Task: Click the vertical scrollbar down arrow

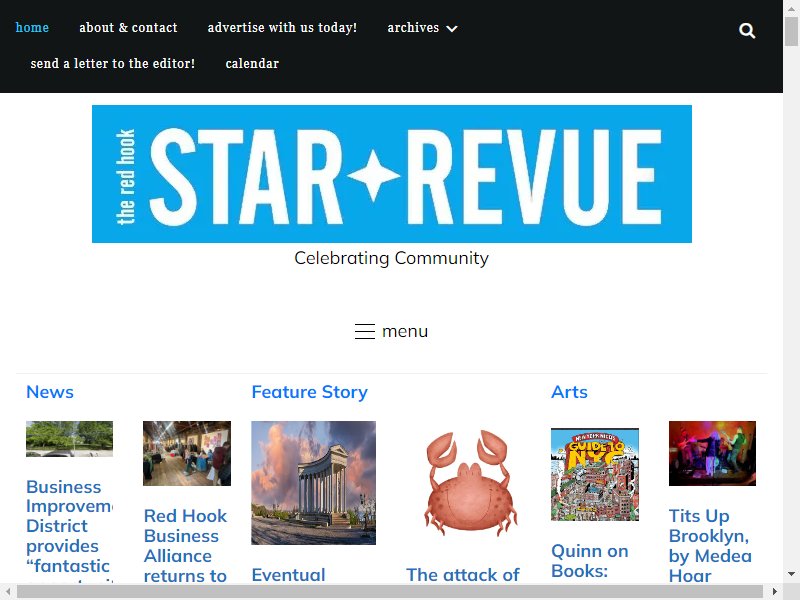Action: pyautogui.click(x=792, y=574)
